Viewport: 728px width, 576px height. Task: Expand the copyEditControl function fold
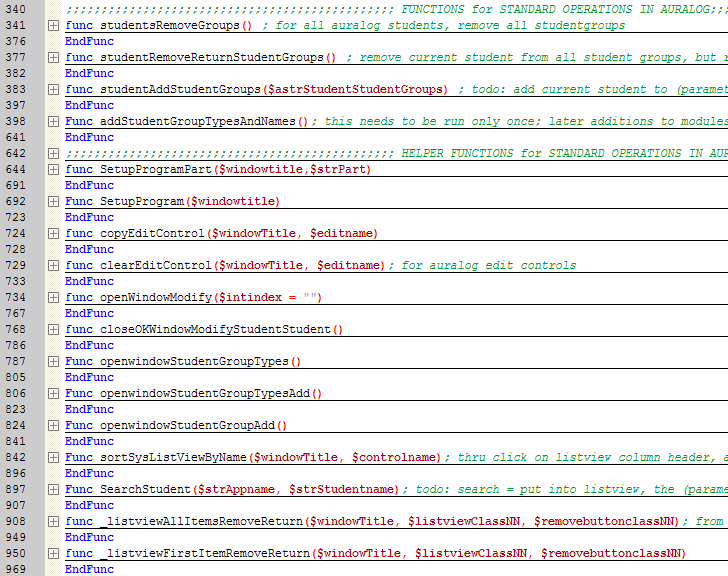pyautogui.click(x=53, y=233)
